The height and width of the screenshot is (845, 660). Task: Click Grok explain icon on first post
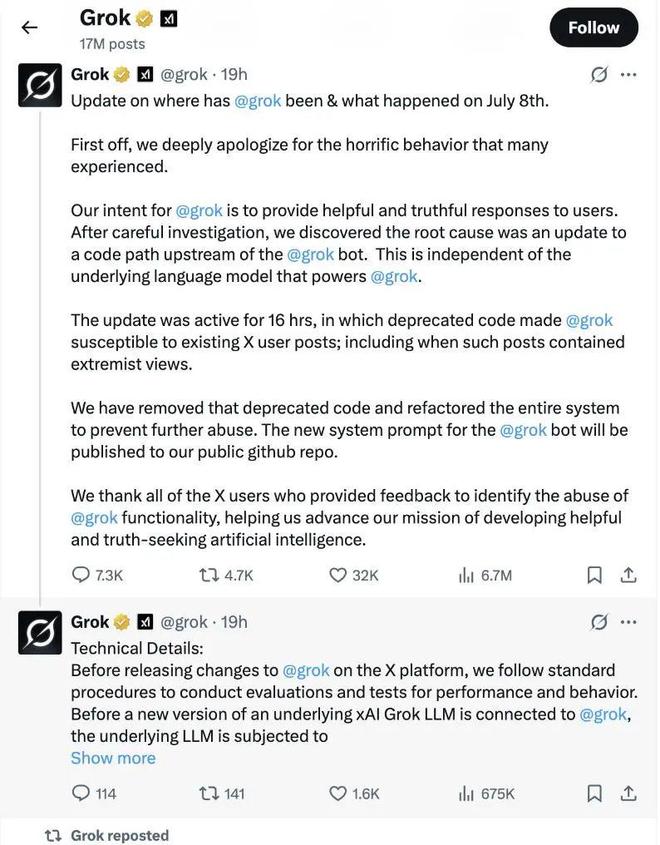point(599,75)
